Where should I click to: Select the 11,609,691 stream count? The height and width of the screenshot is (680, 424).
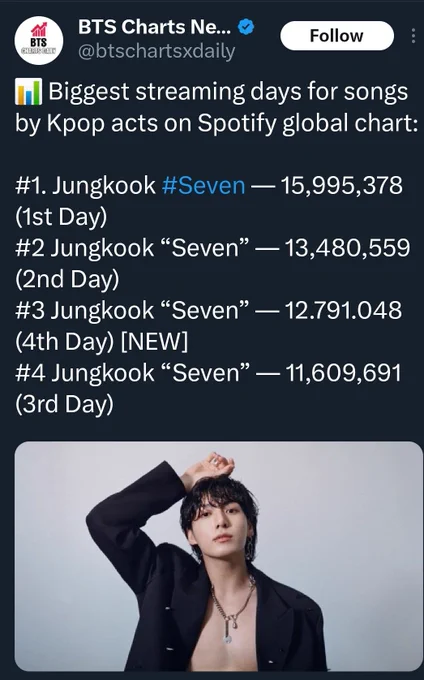pos(343,373)
